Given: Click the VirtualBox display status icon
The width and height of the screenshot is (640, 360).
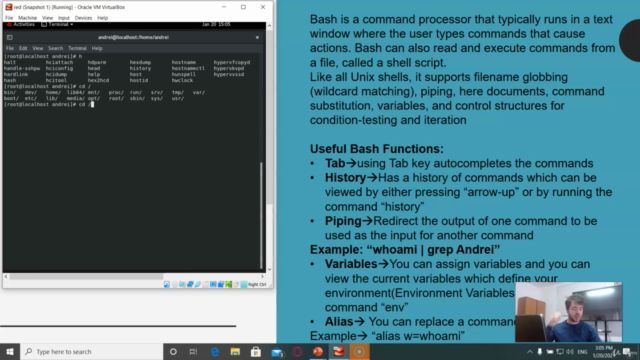Looking at the screenshot, I should (x=213, y=284).
